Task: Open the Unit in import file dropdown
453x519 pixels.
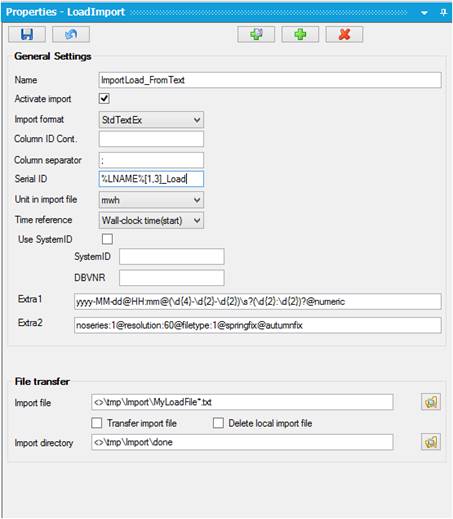Action: (151, 200)
